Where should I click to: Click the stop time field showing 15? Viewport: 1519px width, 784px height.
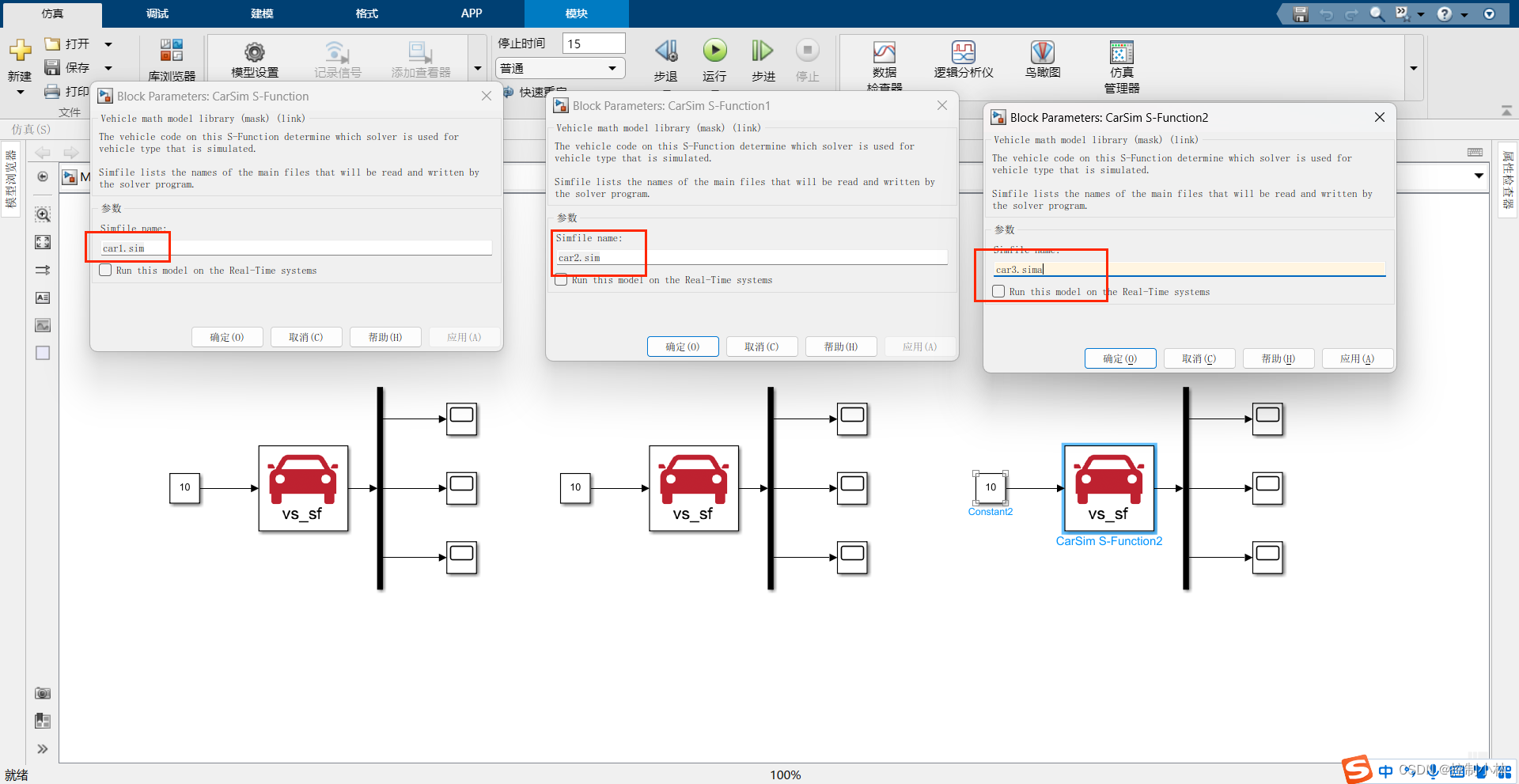(594, 44)
